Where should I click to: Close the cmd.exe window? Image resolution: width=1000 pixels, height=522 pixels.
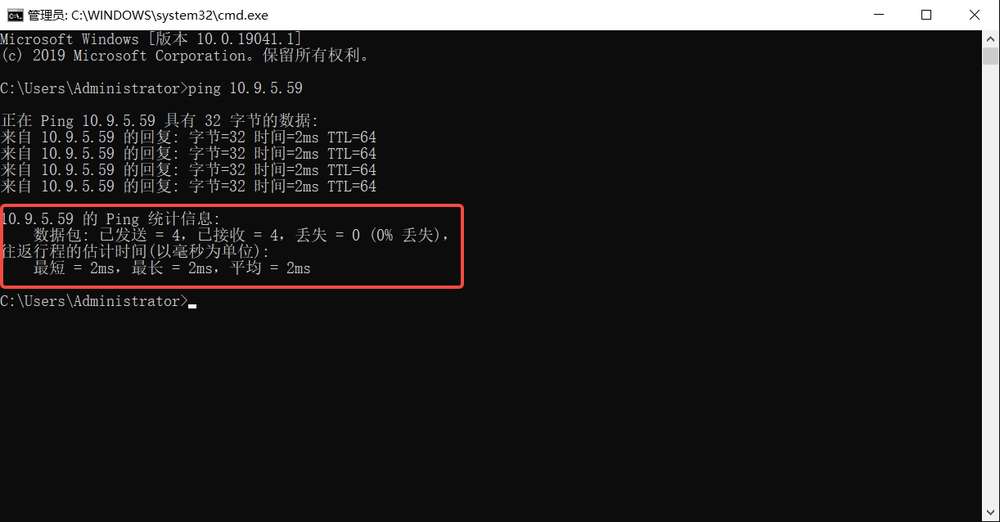coord(974,15)
